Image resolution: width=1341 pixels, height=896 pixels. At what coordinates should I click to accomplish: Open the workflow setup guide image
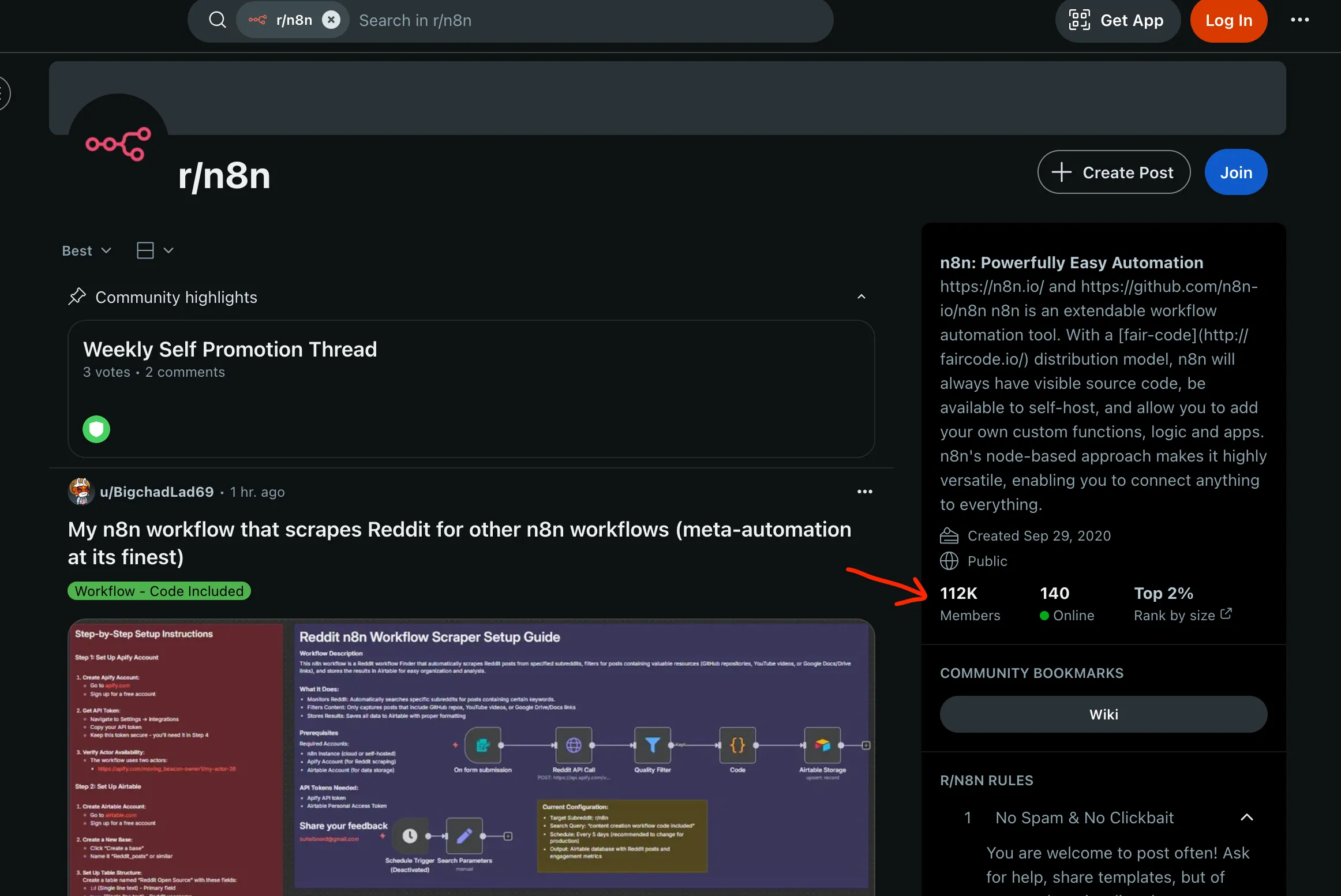click(471, 757)
